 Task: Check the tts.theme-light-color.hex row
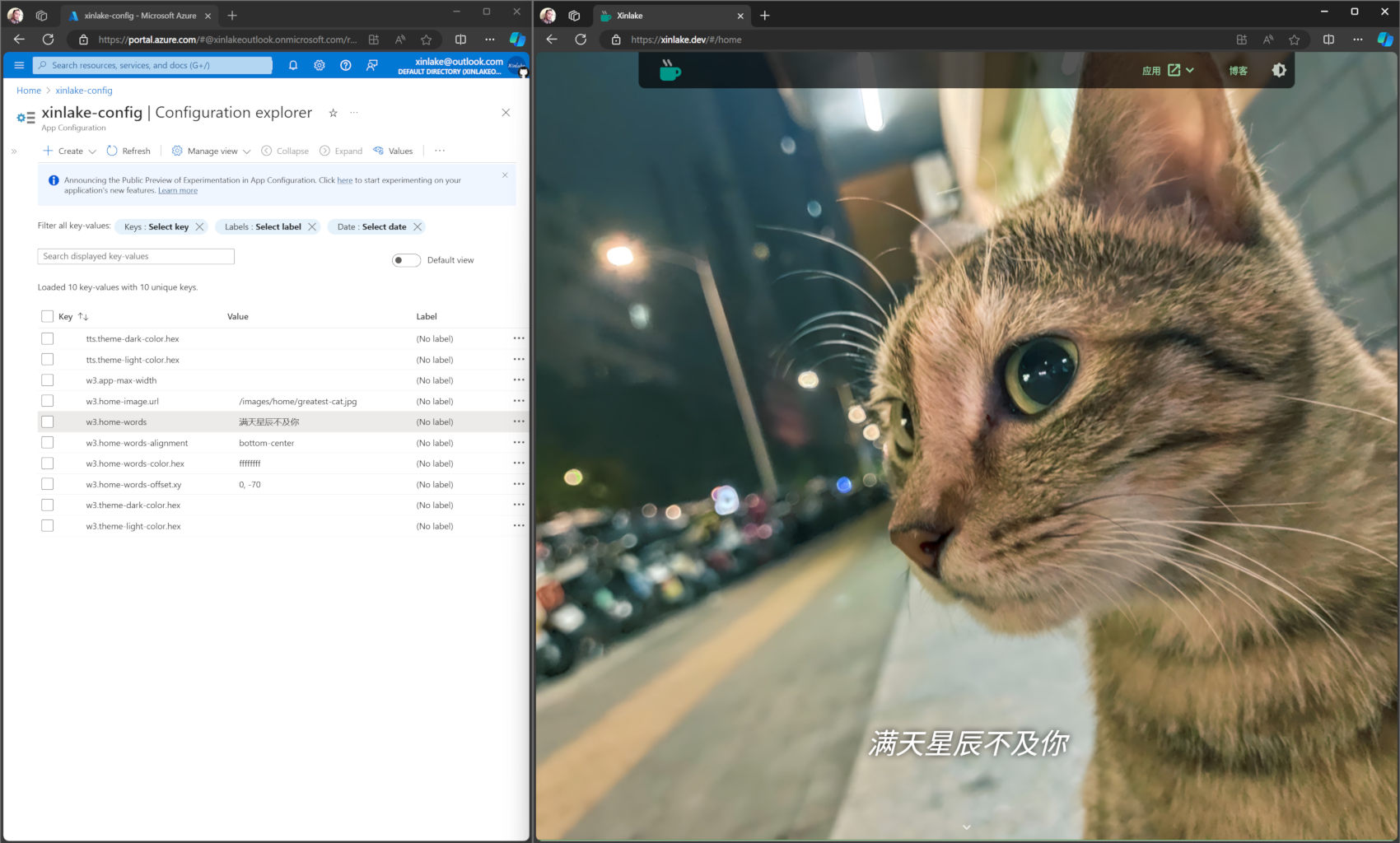(x=47, y=360)
